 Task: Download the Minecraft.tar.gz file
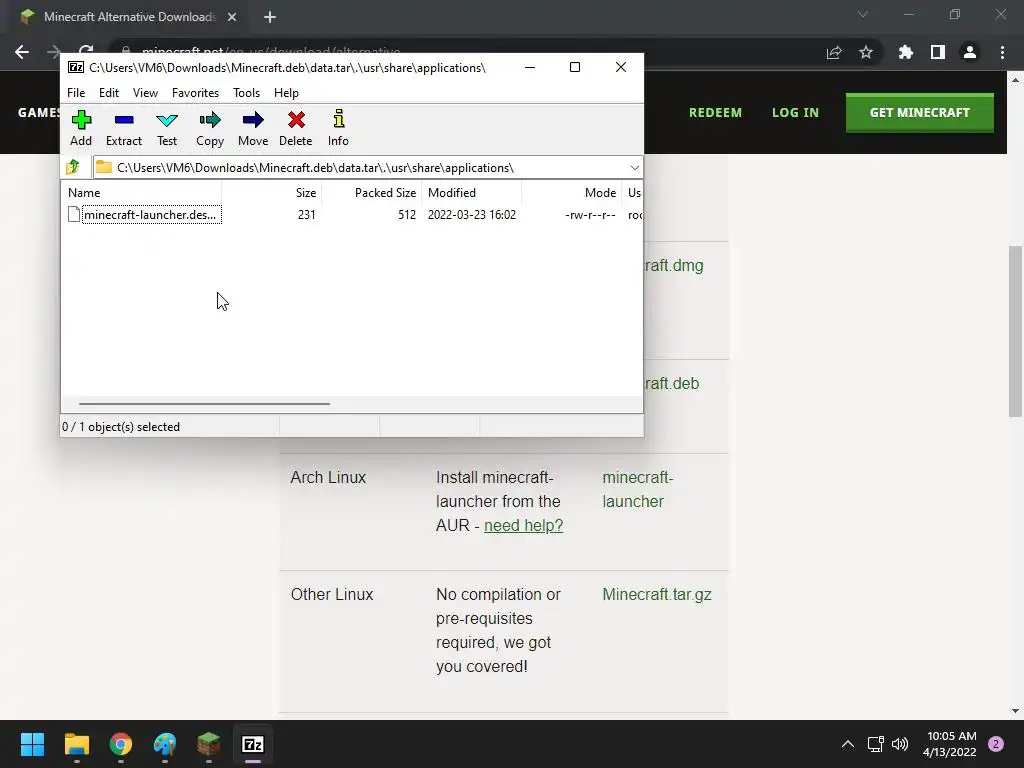pyautogui.click(x=657, y=594)
